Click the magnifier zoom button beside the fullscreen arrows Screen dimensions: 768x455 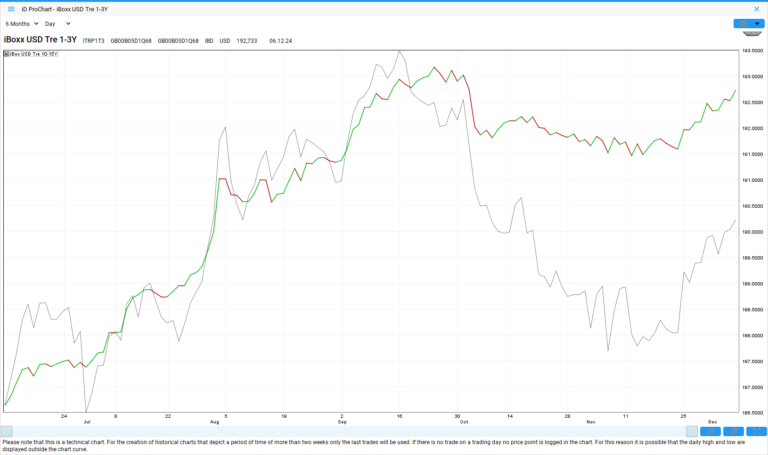pos(734,431)
